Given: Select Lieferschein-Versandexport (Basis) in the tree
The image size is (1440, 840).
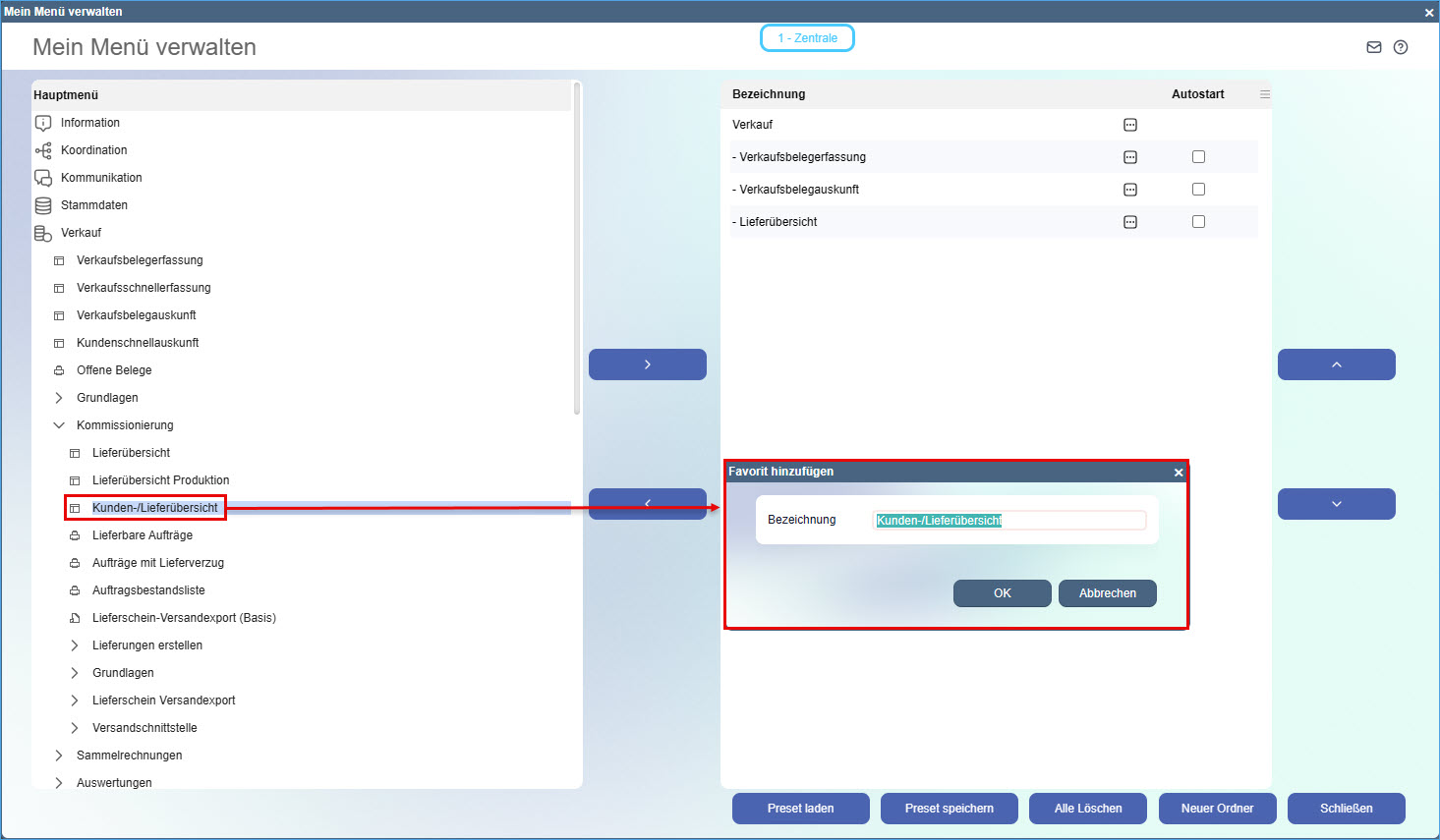Looking at the screenshot, I should [x=184, y=618].
